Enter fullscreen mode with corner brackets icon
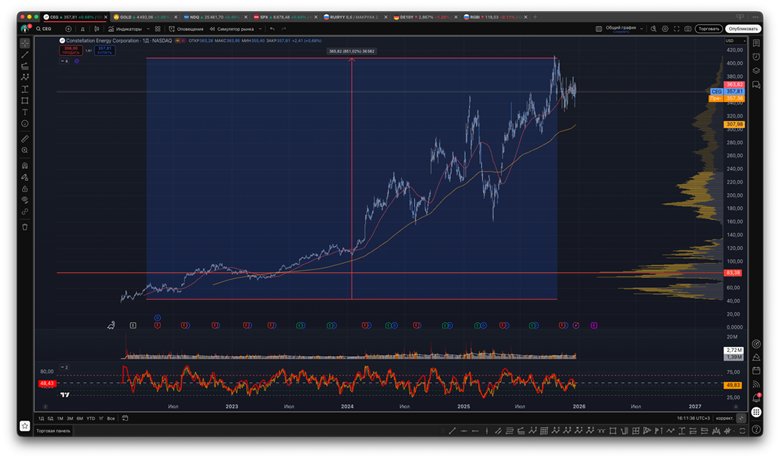The image size is (780, 459). (677, 29)
